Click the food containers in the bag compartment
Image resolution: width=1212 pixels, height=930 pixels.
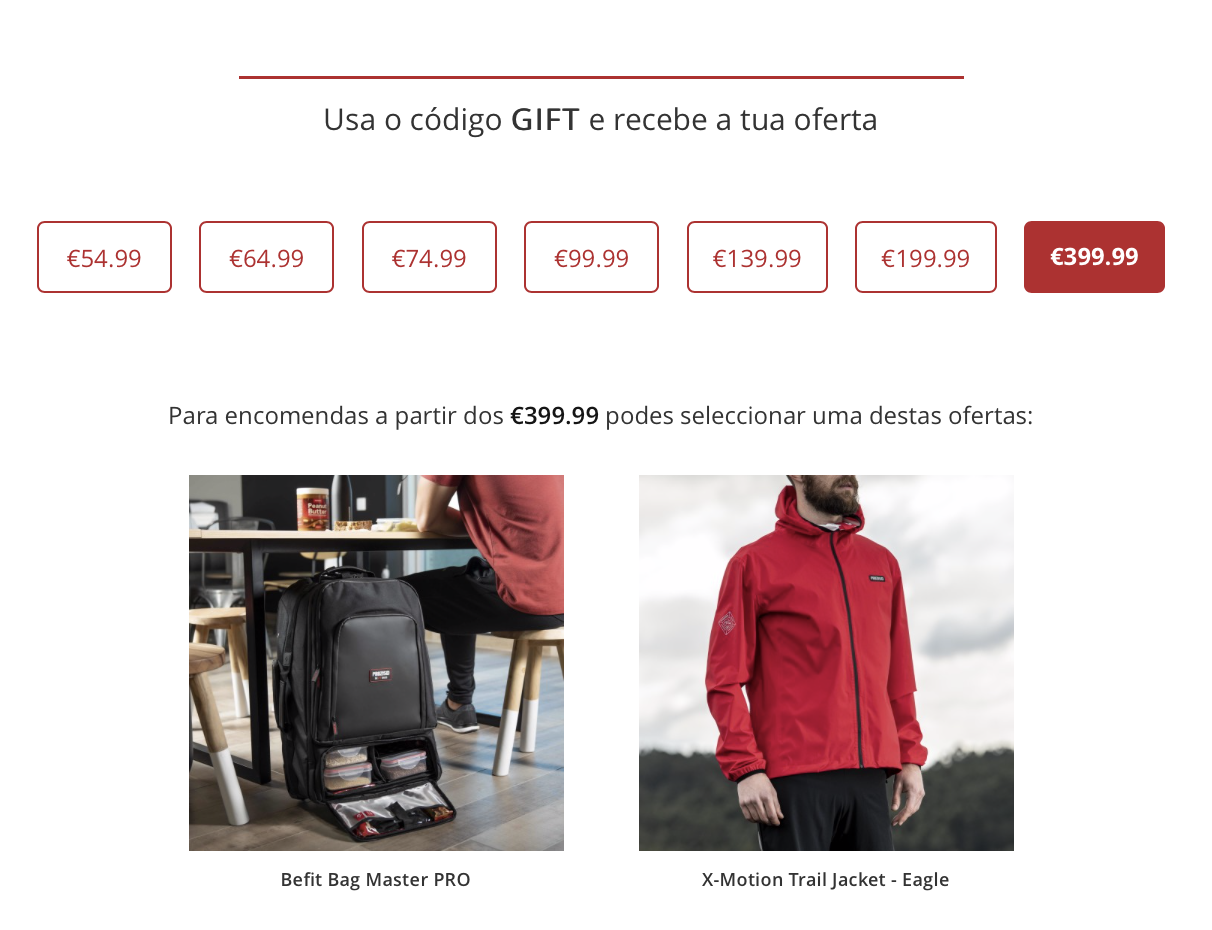pyautogui.click(x=375, y=768)
